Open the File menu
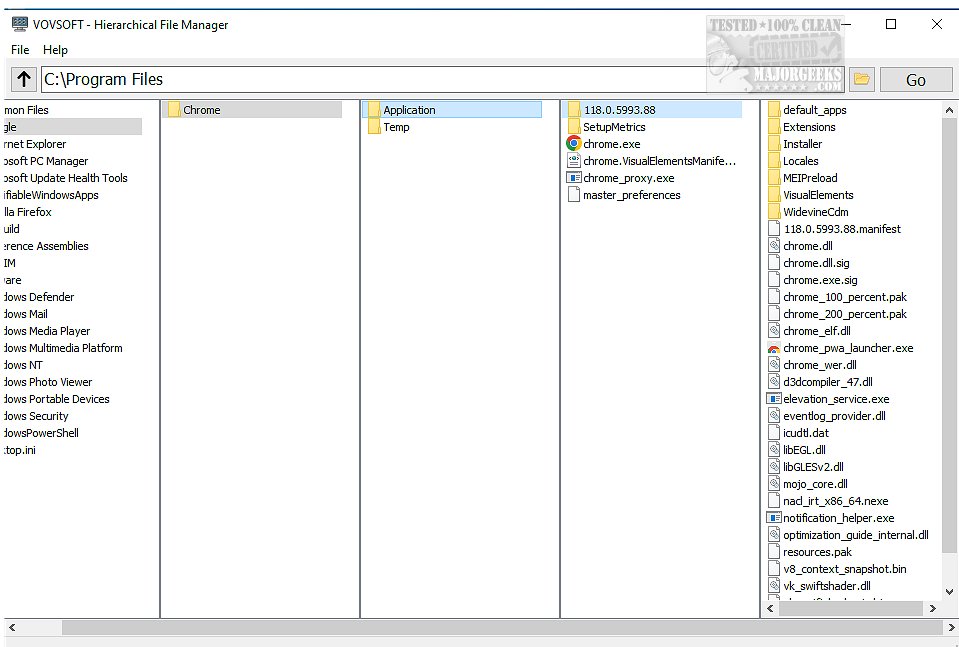Viewport: 959px width, 647px height. pyautogui.click(x=19, y=50)
